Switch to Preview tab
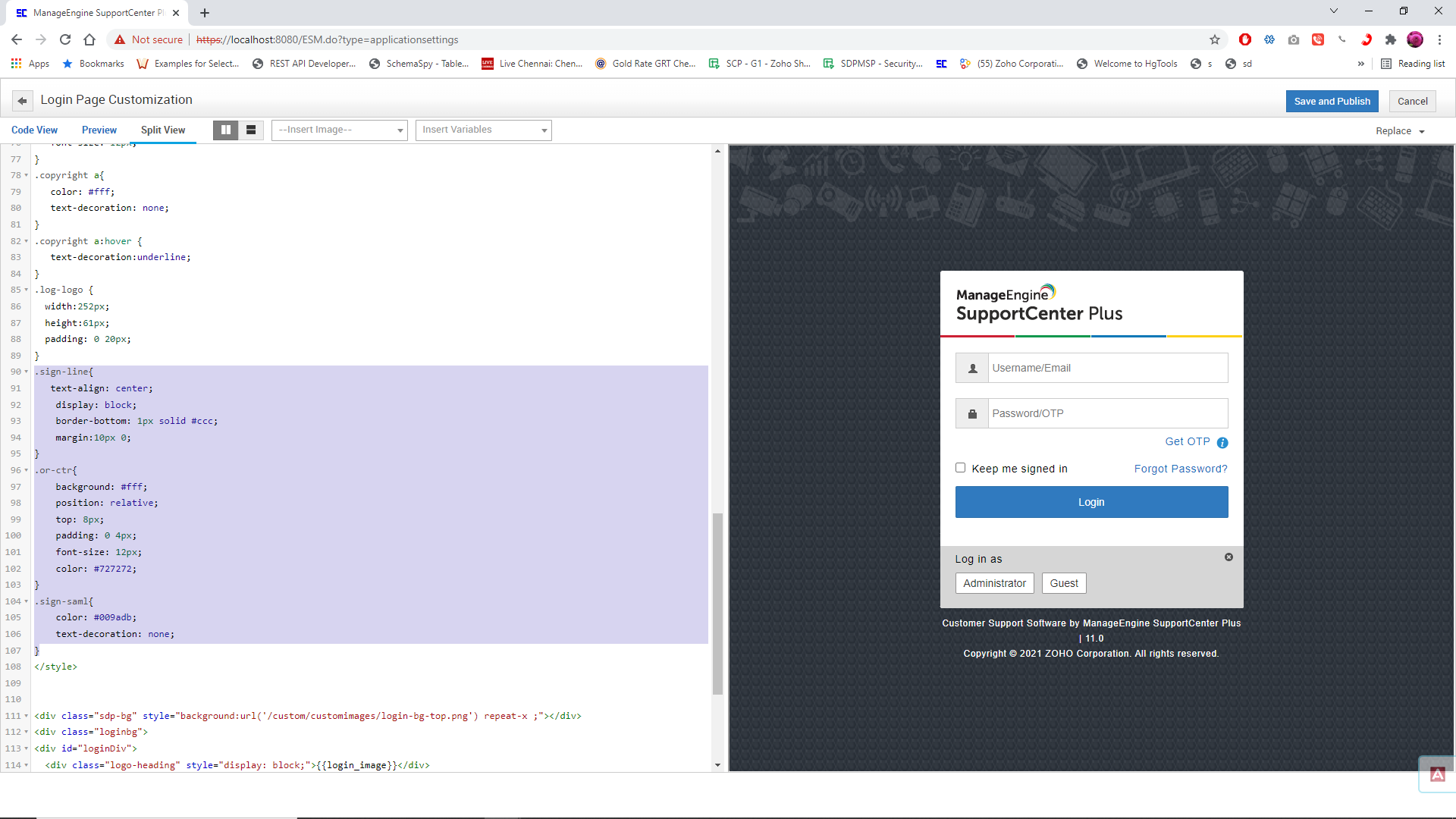The image size is (1456, 819). click(99, 130)
